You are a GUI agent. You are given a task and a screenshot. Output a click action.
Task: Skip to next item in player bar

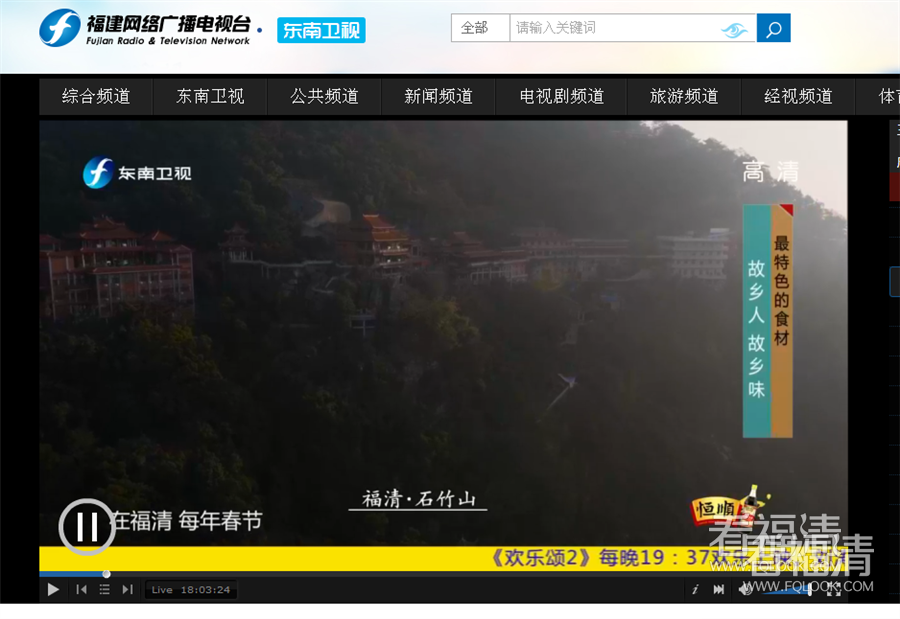click(x=127, y=590)
